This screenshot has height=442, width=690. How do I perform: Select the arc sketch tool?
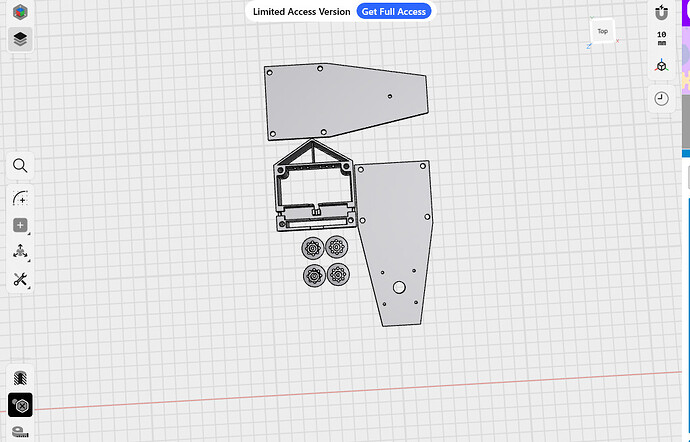coord(20,198)
